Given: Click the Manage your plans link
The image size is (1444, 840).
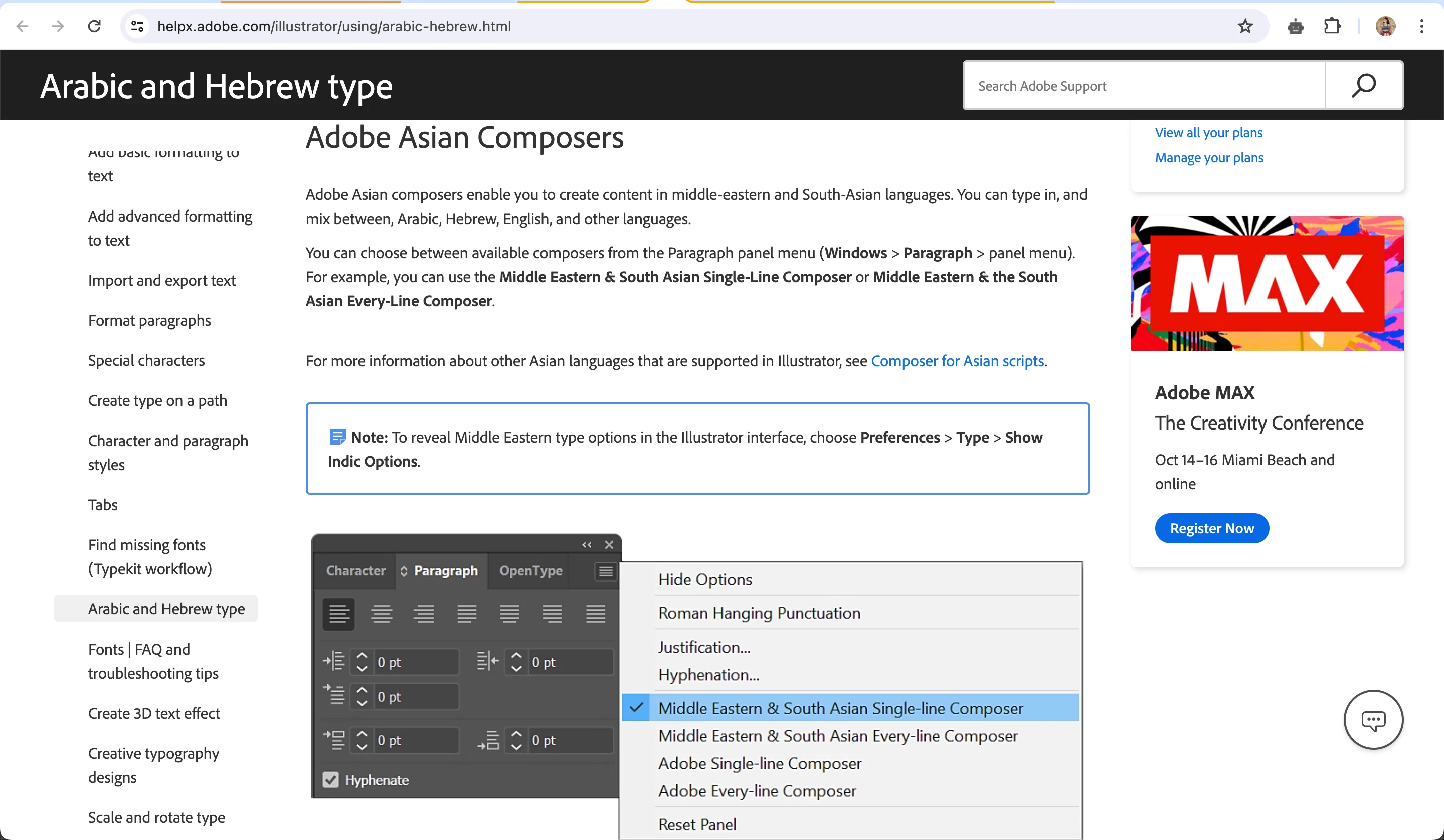Looking at the screenshot, I should (1209, 157).
